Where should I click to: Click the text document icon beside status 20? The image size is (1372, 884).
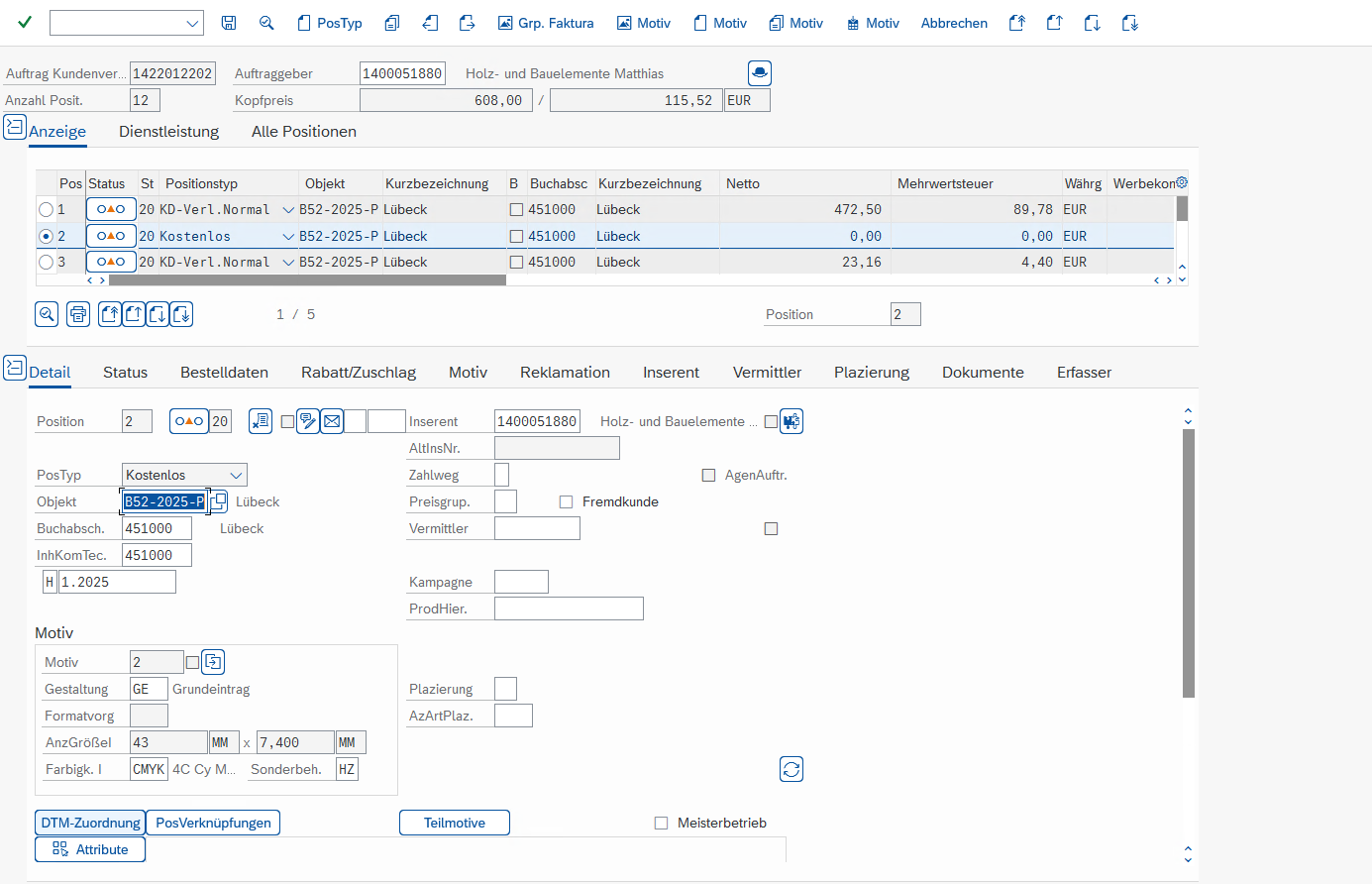[261, 421]
